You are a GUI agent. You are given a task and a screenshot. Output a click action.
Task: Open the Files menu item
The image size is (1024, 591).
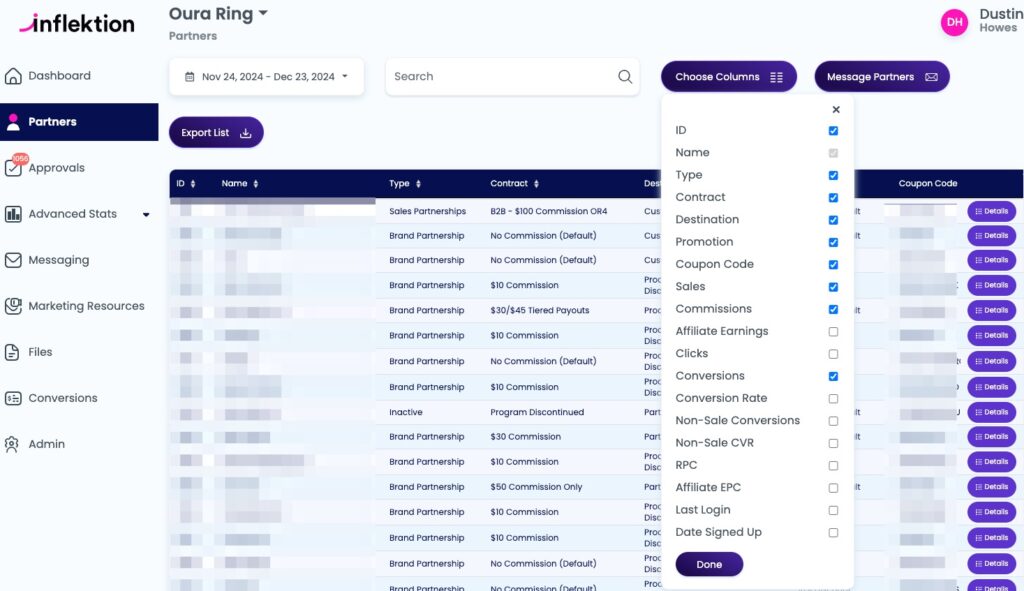tap(40, 352)
